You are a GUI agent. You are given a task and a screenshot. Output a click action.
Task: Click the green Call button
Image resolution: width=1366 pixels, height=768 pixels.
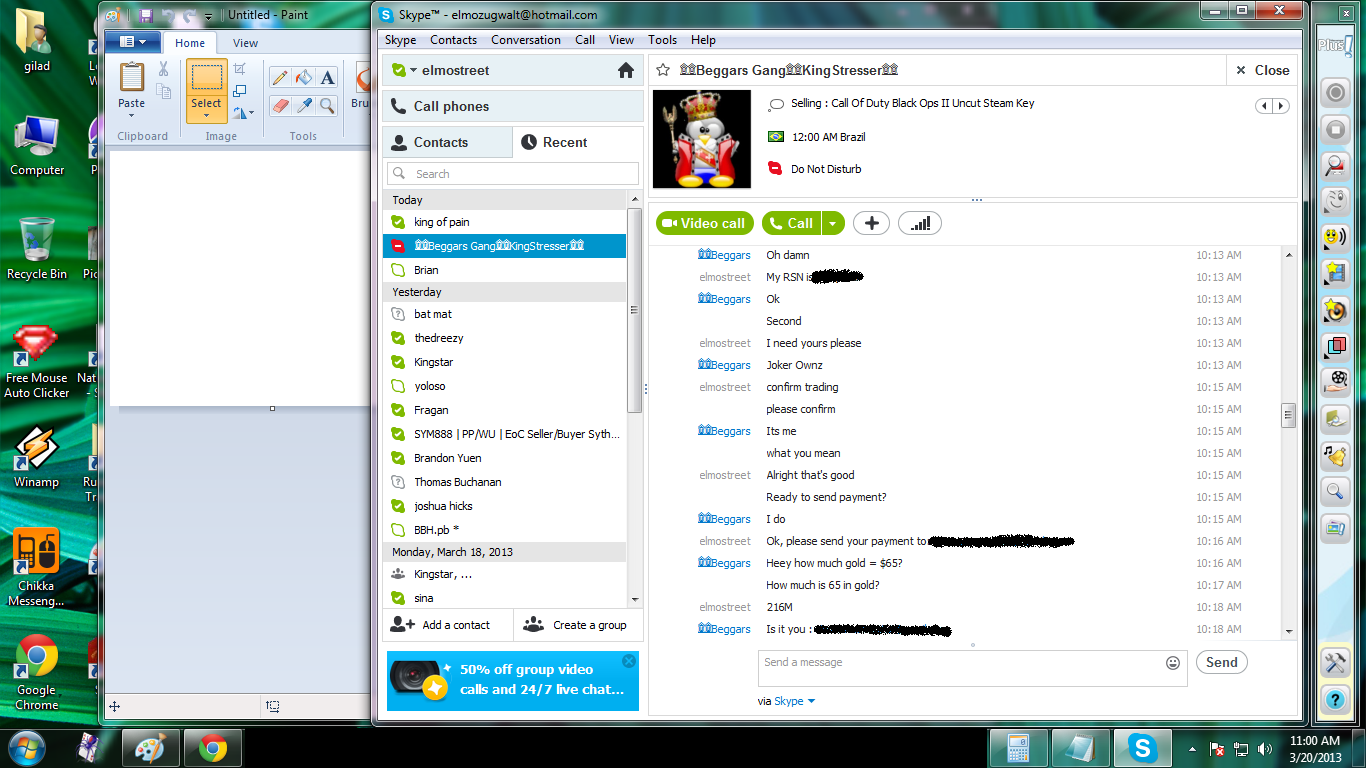point(792,224)
